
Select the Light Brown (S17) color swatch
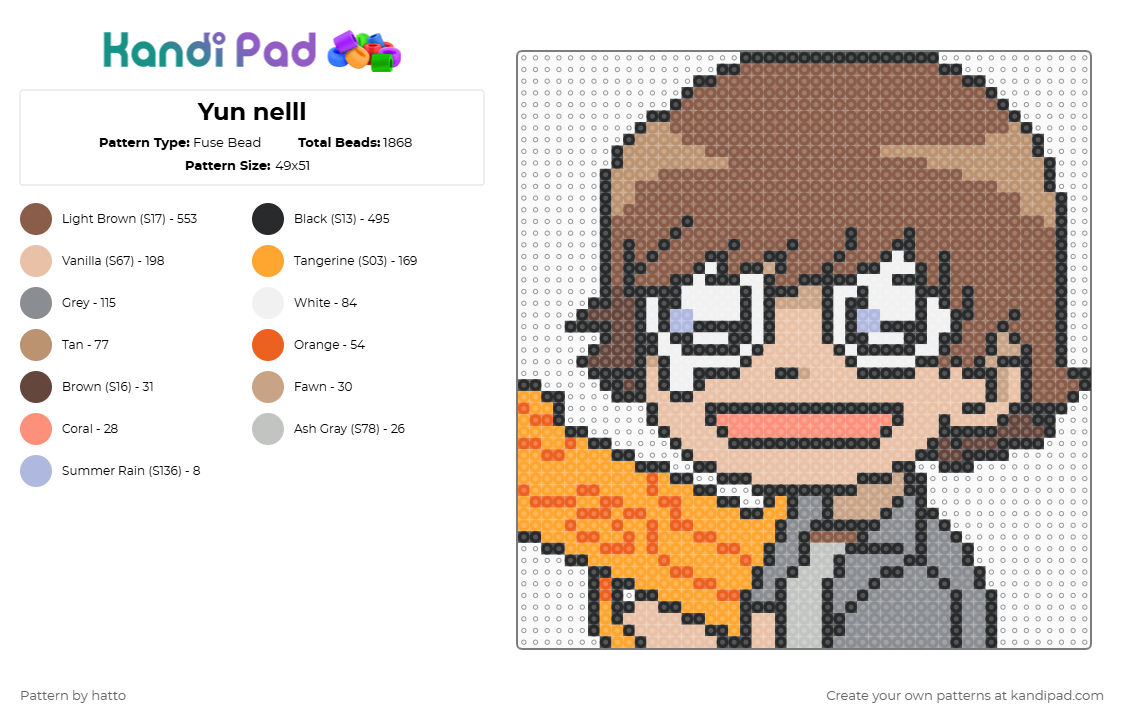pyautogui.click(x=36, y=219)
